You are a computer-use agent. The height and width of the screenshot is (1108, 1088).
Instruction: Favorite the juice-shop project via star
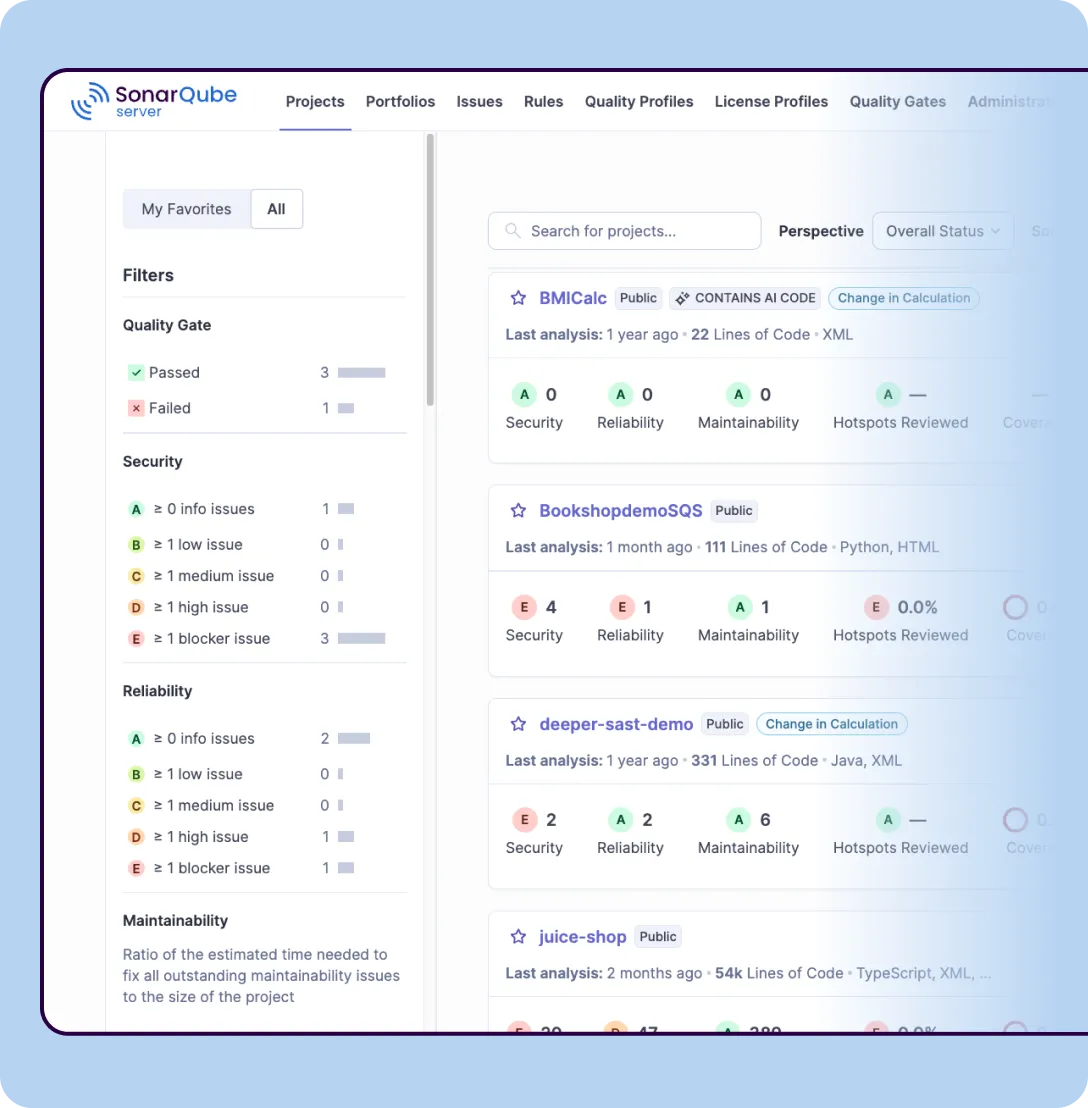click(x=518, y=937)
